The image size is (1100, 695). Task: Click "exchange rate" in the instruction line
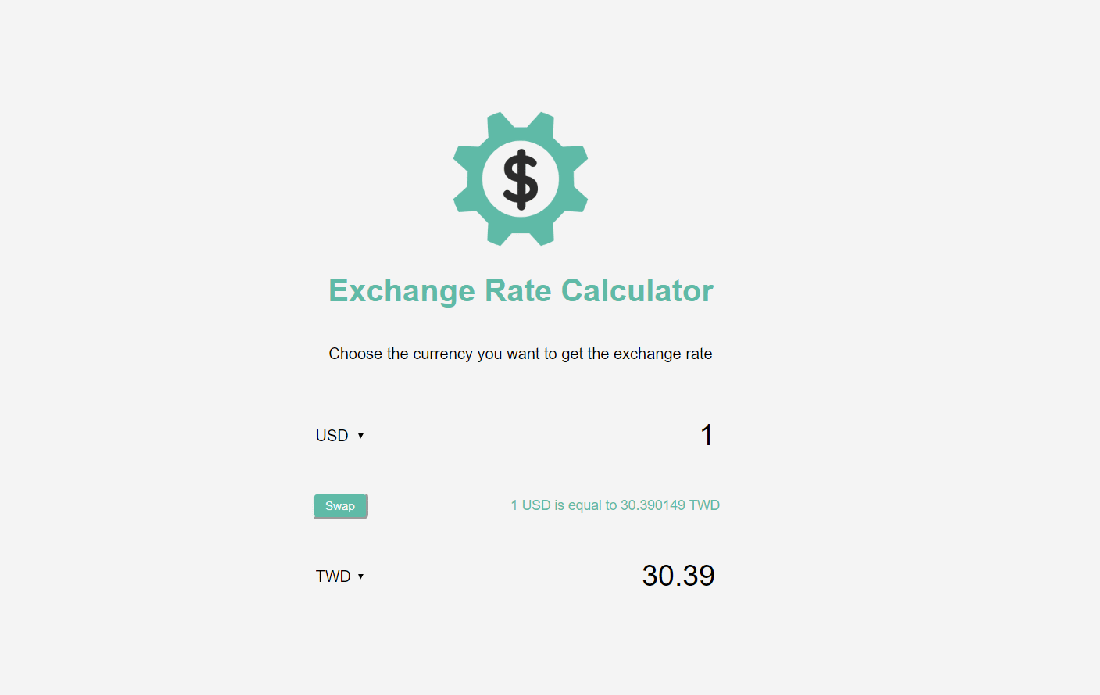(x=662, y=354)
